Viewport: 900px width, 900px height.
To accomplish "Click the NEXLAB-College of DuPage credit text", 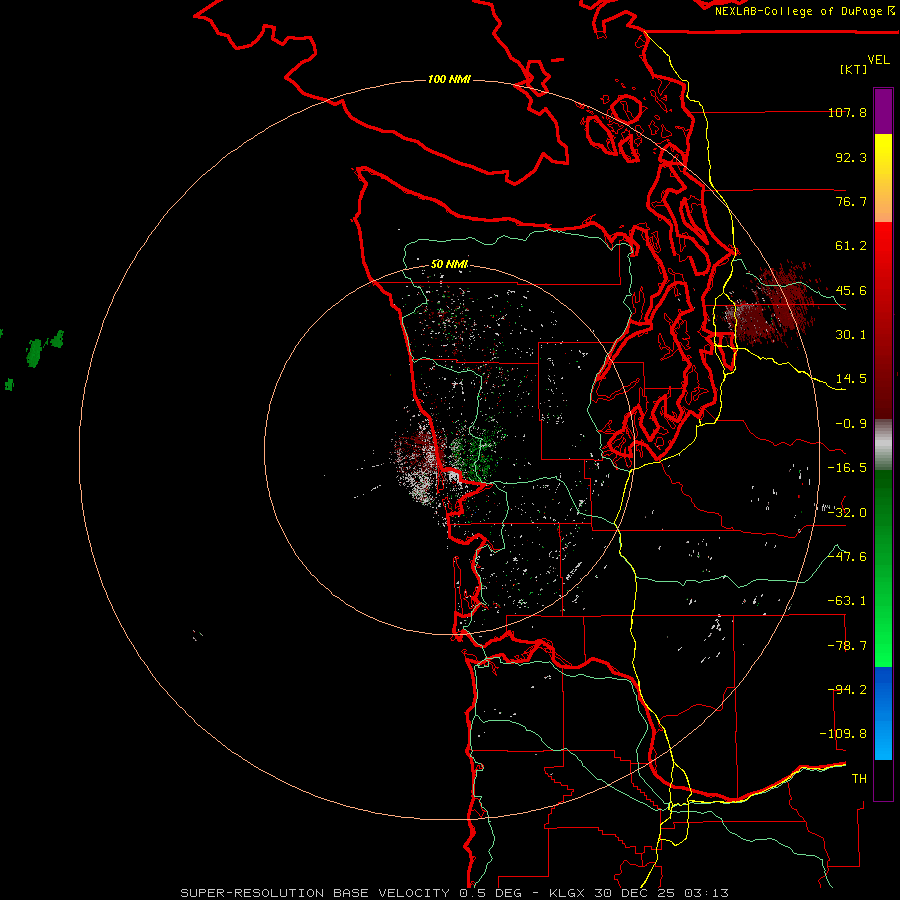I will 804,11.
